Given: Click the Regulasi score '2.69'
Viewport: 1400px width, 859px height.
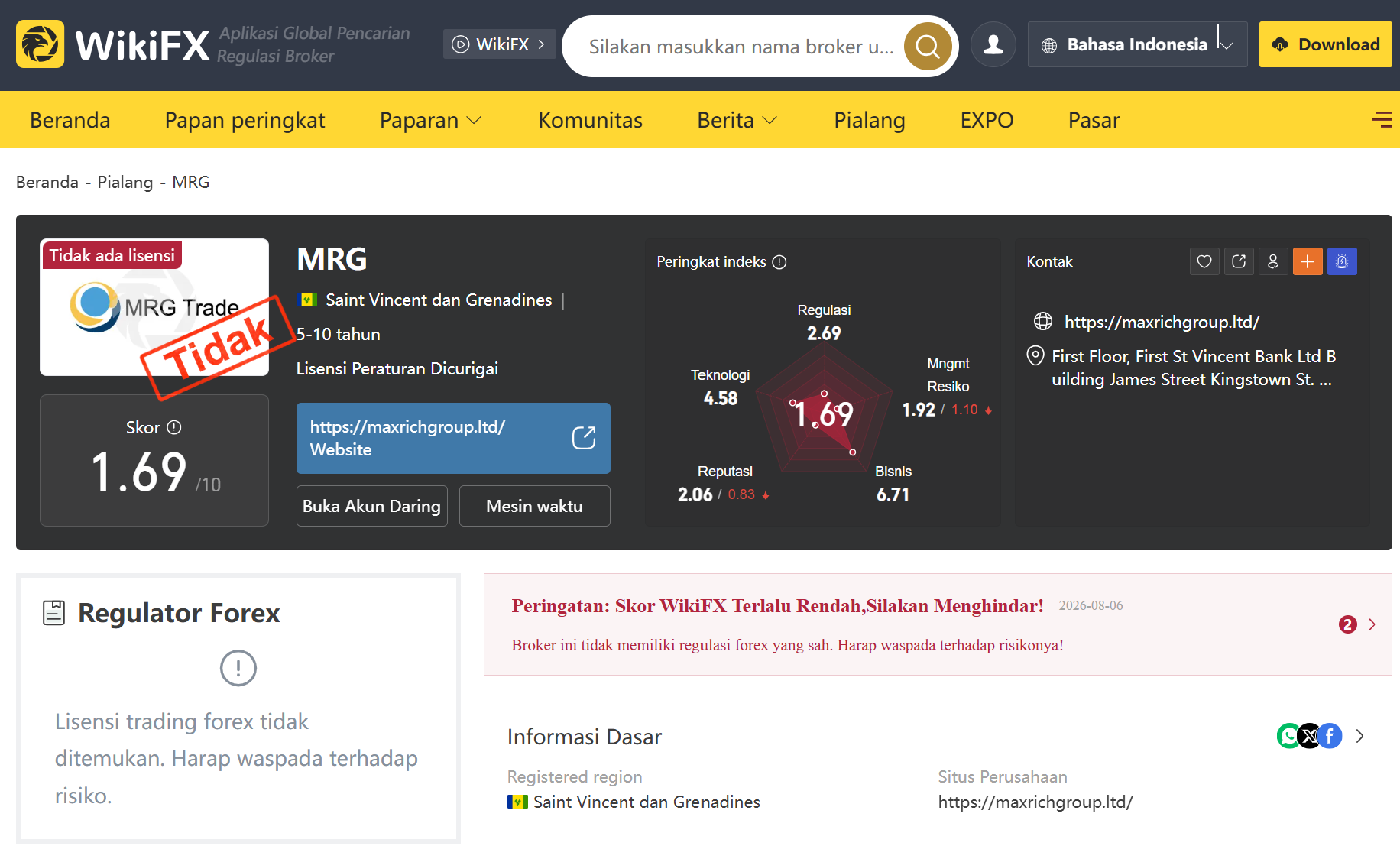Looking at the screenshot, I should point(824,333).
